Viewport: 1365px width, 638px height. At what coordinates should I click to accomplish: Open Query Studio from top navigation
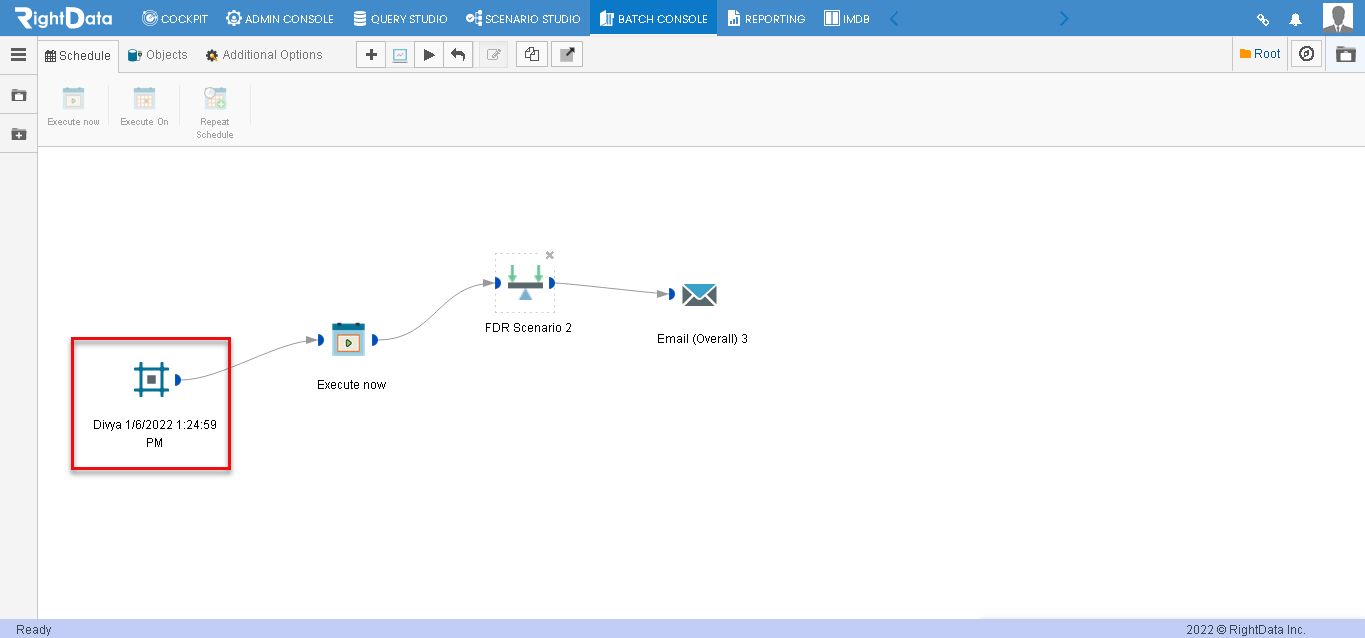[x=400, y=19]
